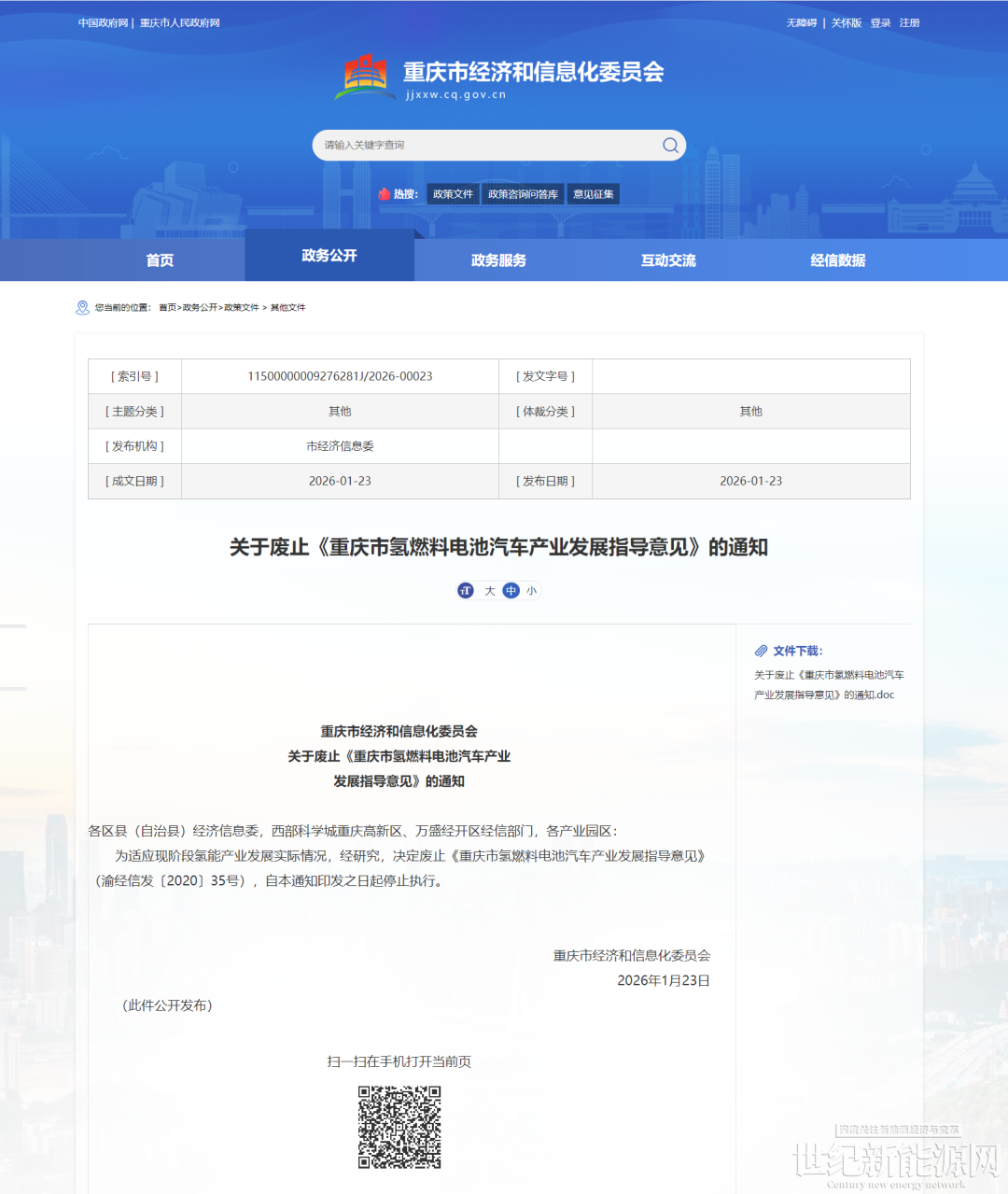
Task: Select medium font size 中
Action: 511,591
